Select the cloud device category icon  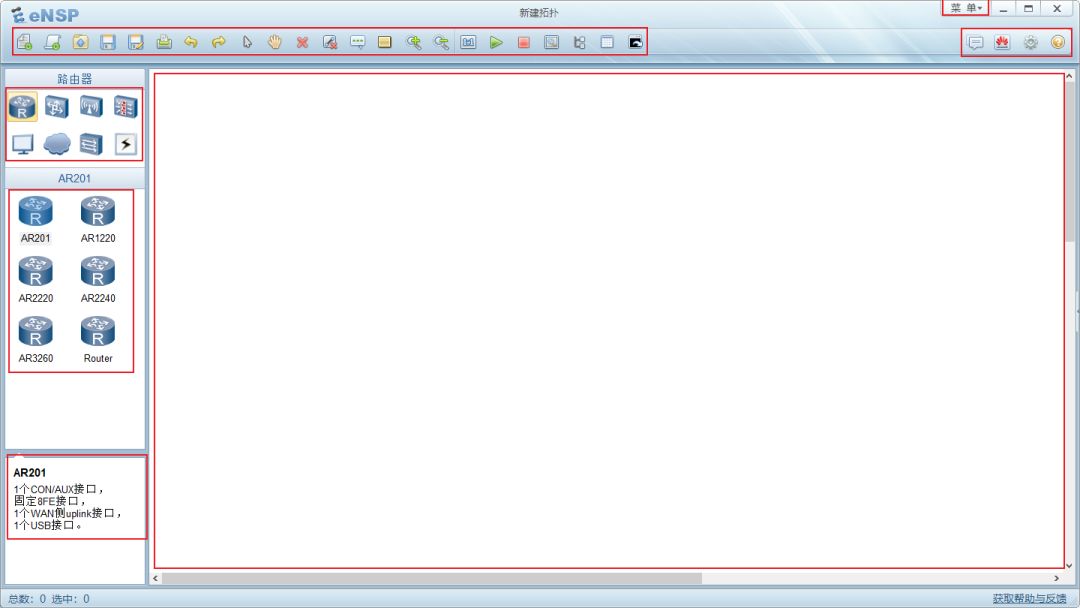coord(56,144)
